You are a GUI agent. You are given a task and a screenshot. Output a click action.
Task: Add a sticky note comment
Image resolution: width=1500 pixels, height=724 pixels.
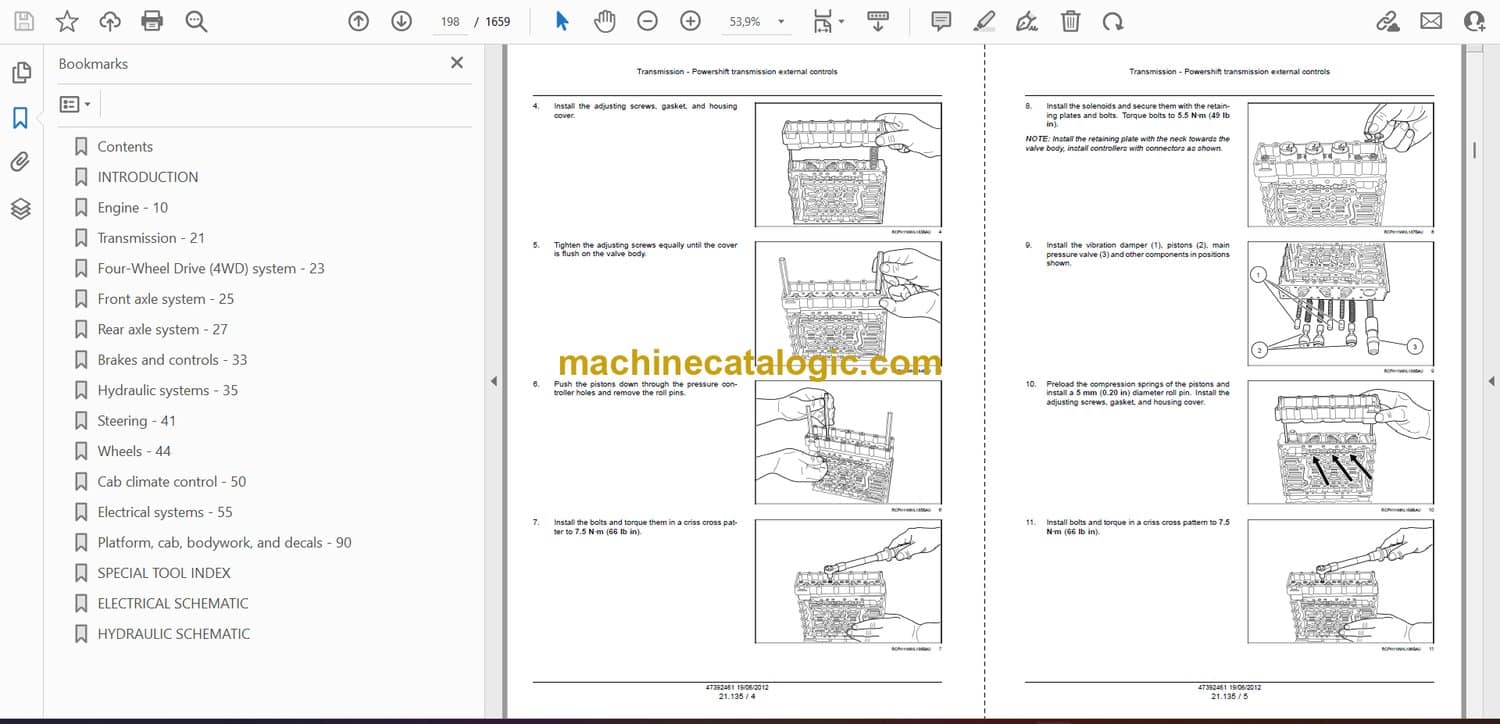pyautogui.click(x=941, y=21)
